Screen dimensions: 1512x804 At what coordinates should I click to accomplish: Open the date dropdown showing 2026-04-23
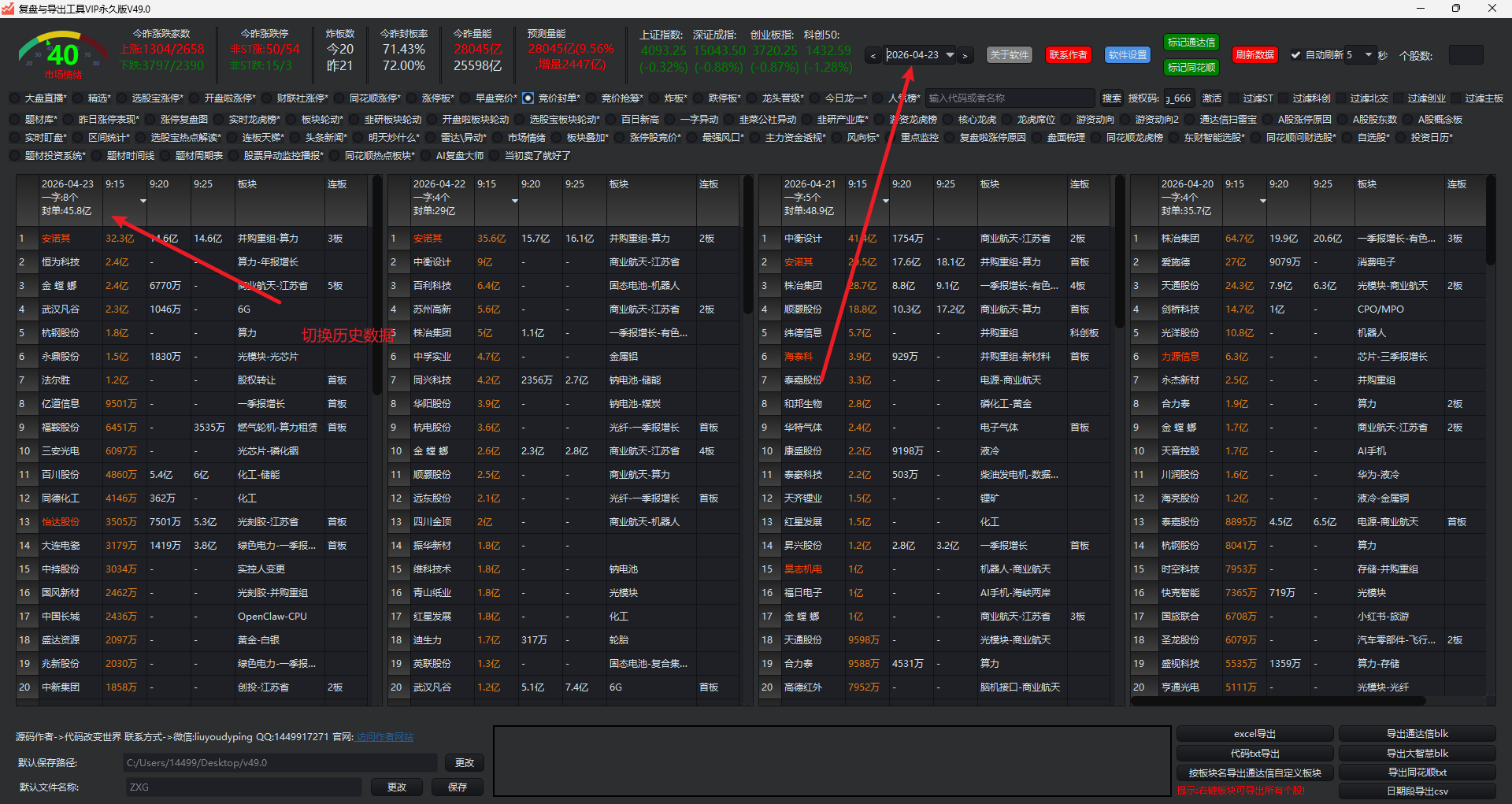950,55
